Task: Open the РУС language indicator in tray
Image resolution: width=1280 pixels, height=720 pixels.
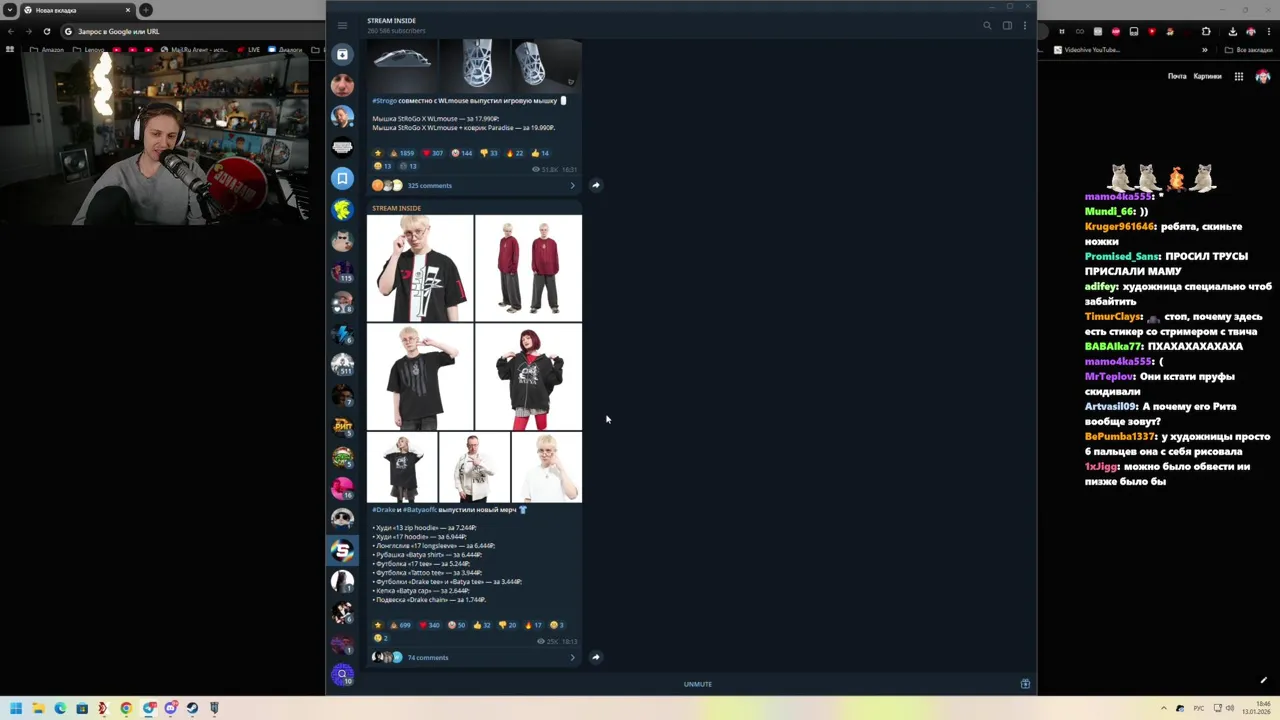Action: point(1199,708)
